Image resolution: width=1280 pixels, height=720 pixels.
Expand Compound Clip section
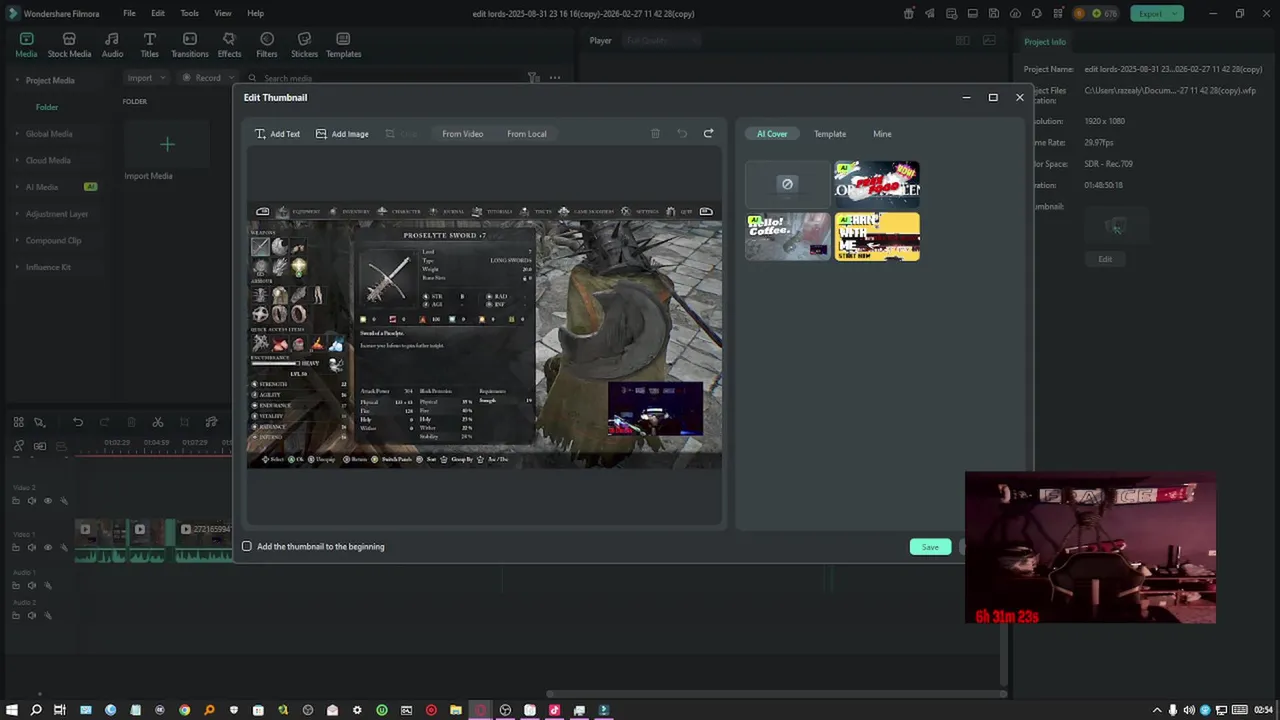(x=17, y=240)
